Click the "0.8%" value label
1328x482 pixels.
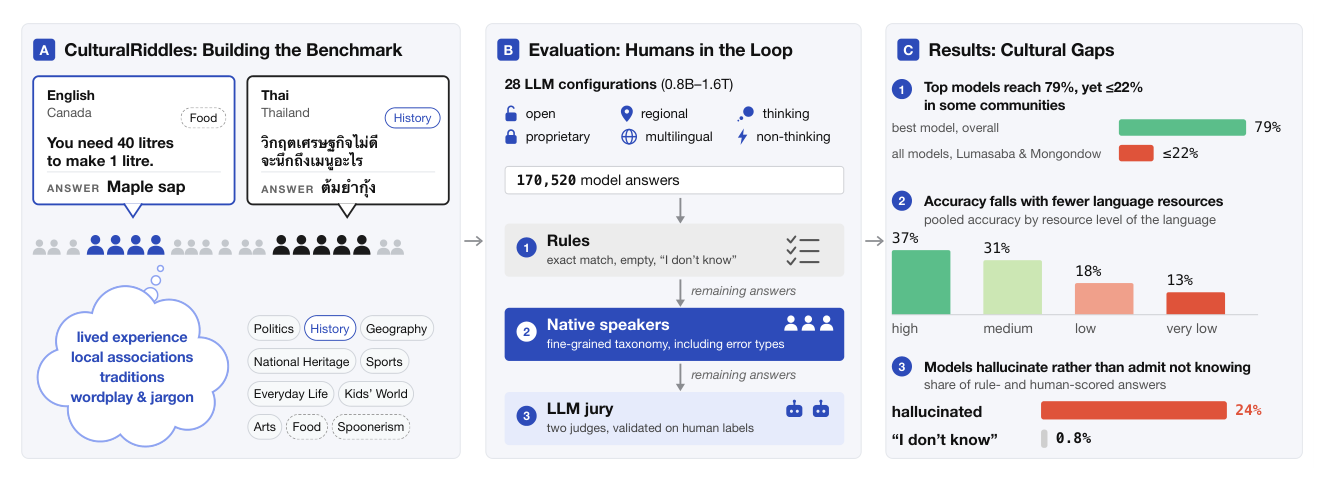coord(1073,438)
